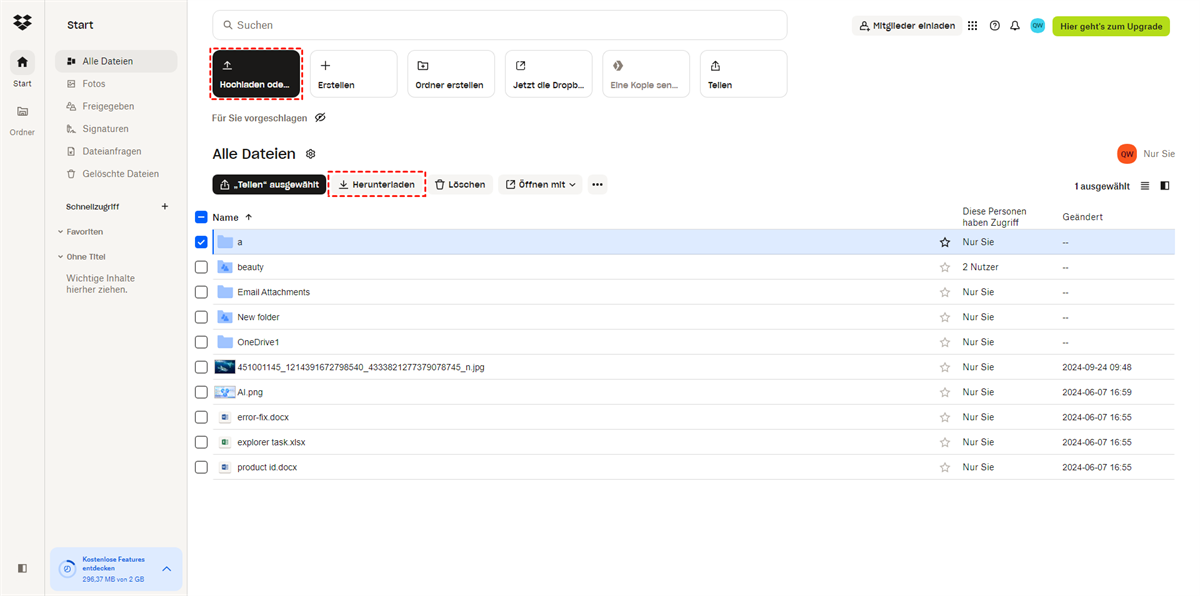The height and width of the screenshot is (596, 1200).
Task: Check the beauty folder checkbox
Action: (201, 267)
